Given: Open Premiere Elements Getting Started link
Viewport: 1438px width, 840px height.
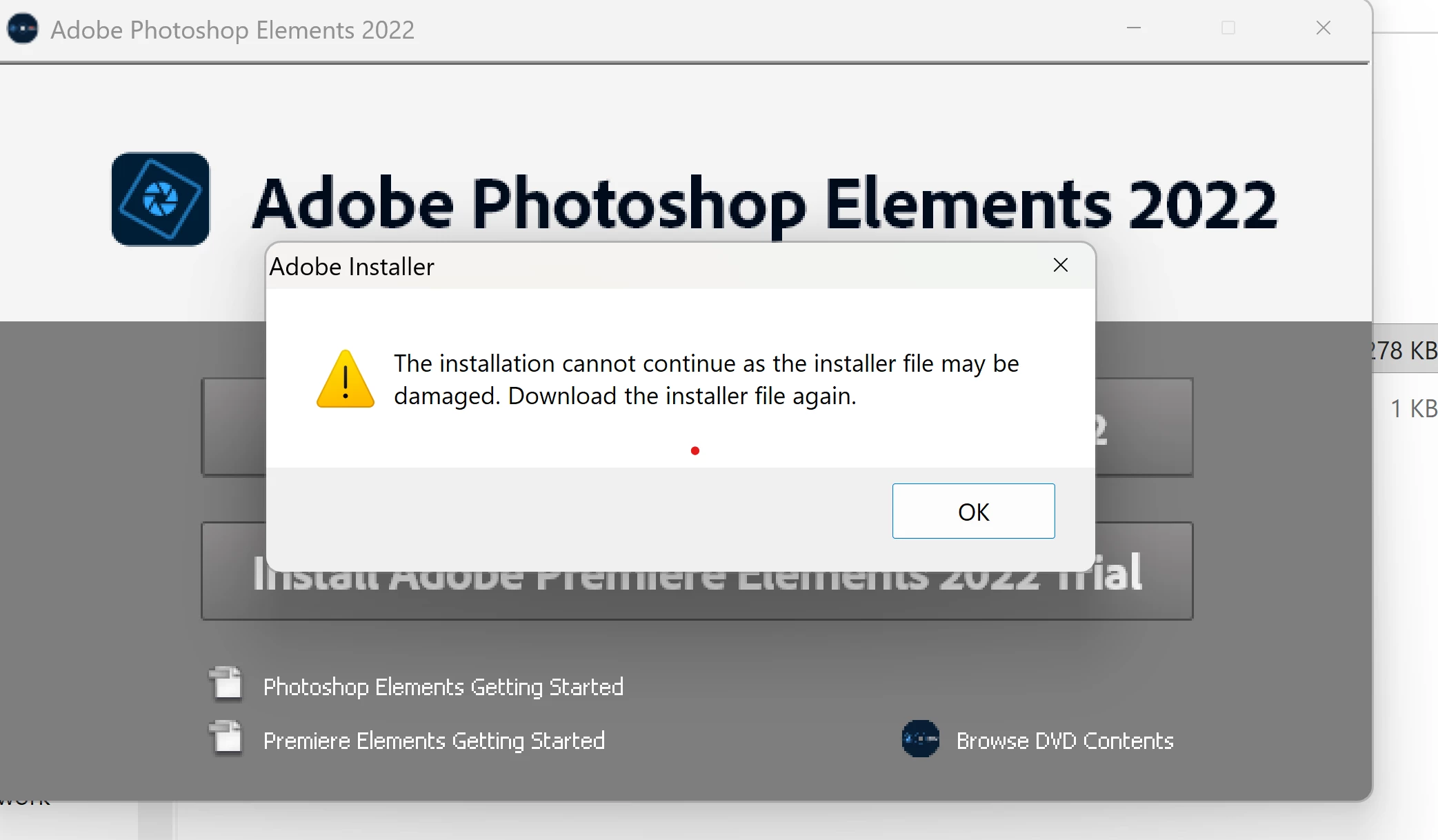Looking at the screenshot, I should [x=434, y=741].
